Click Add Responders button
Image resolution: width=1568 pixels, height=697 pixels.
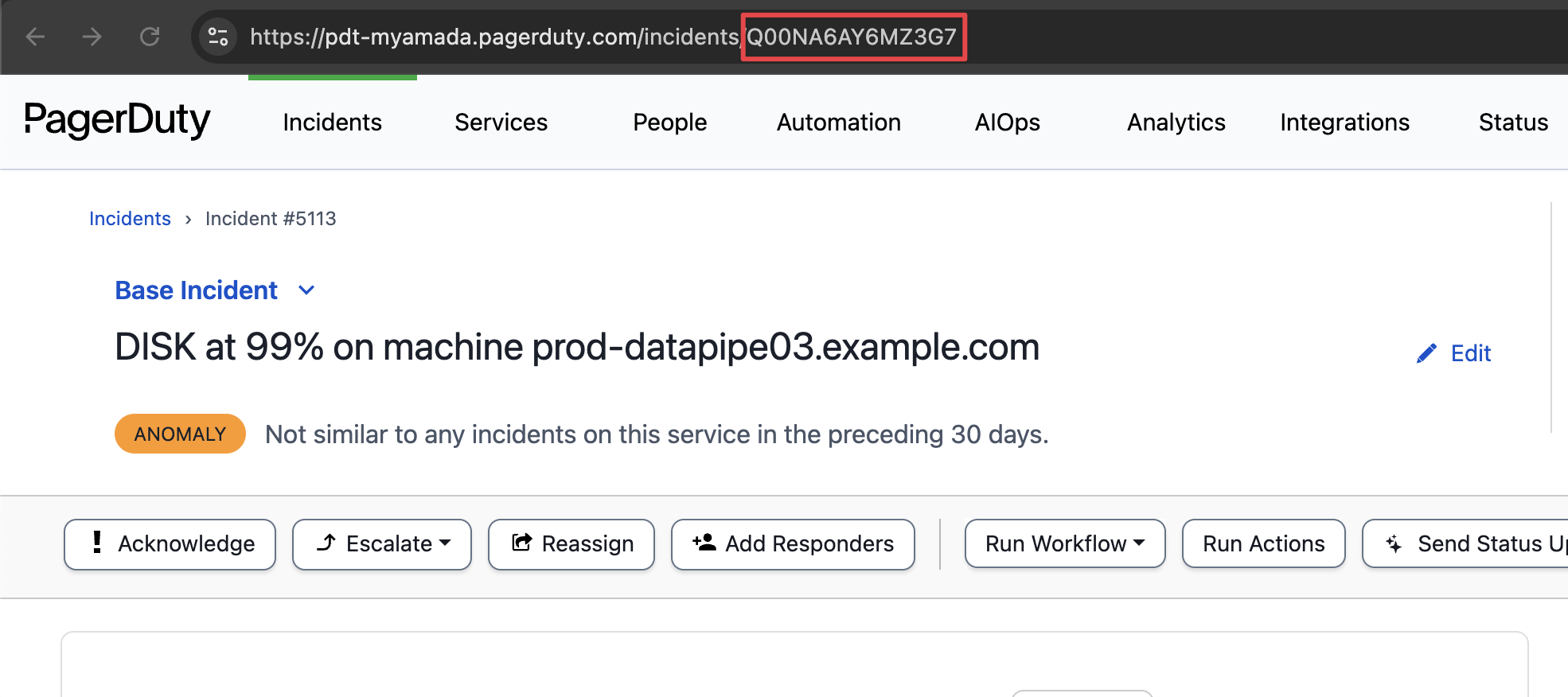click(794, 544)
